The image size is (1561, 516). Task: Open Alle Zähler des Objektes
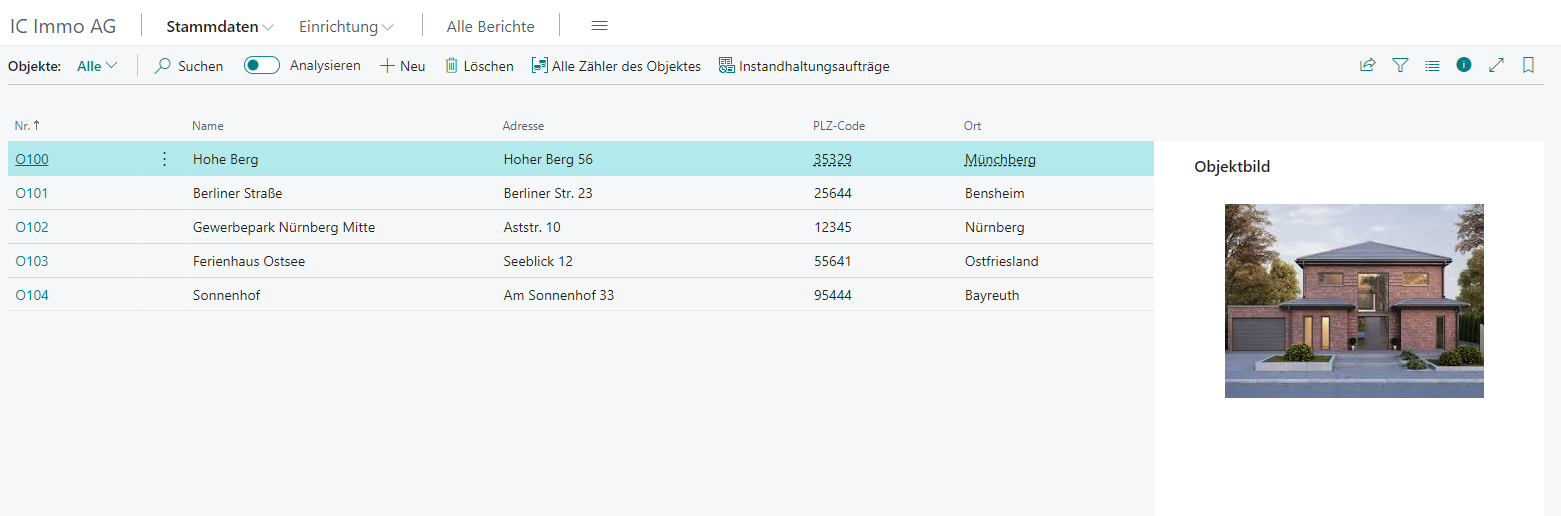coord(616,66)
